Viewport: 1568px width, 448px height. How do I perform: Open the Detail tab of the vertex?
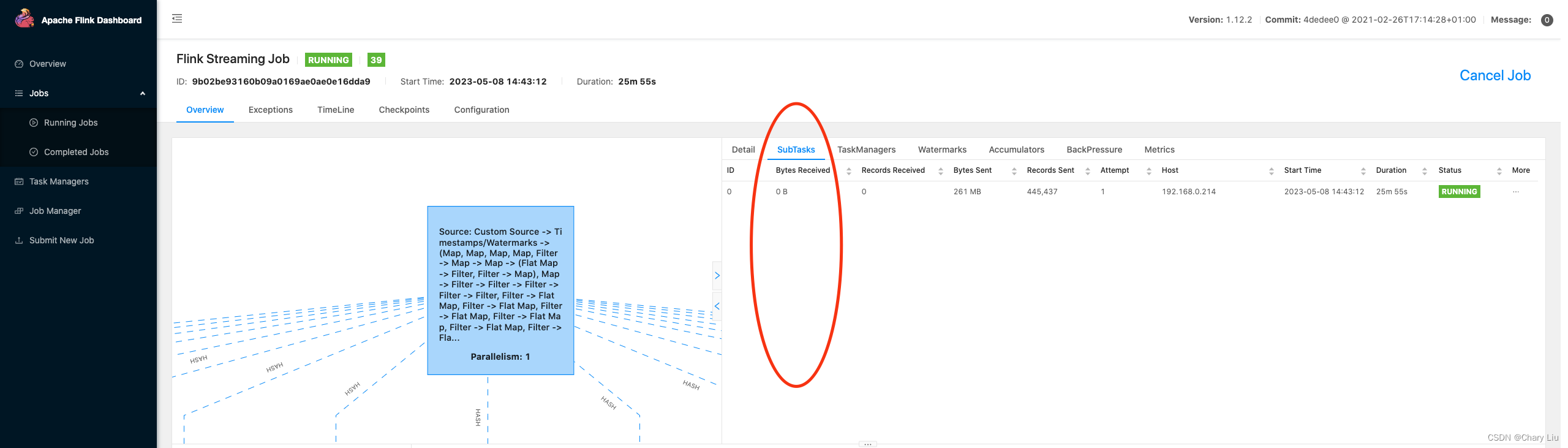743,150
